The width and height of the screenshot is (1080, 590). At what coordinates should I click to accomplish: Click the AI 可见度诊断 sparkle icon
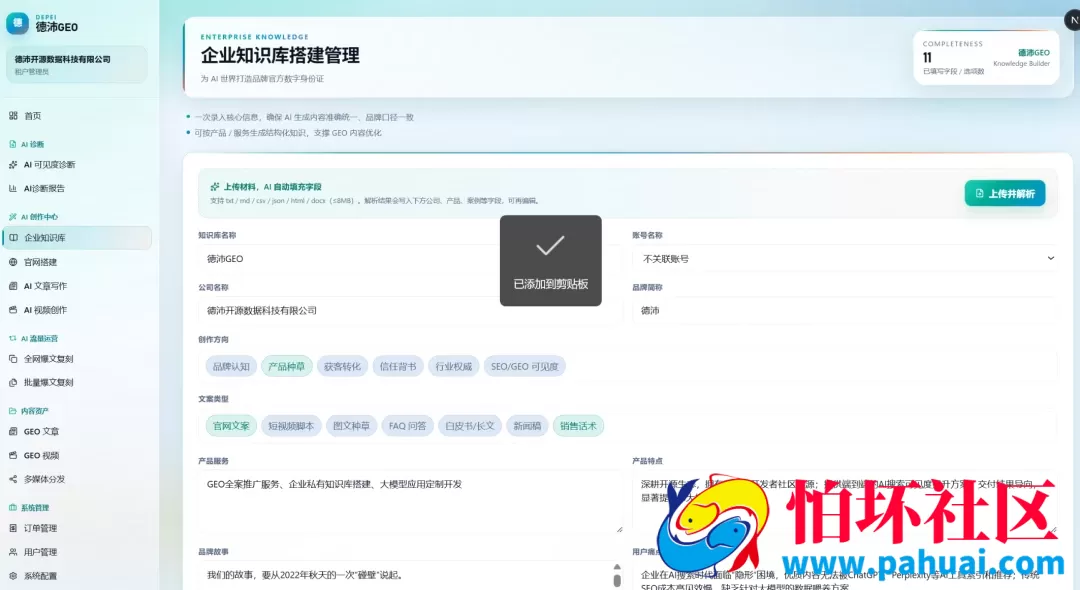13,165
